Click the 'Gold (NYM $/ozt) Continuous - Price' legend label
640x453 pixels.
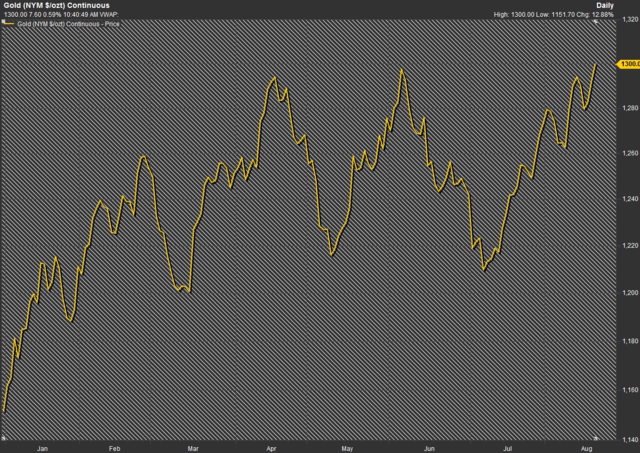tap(68, 24)
